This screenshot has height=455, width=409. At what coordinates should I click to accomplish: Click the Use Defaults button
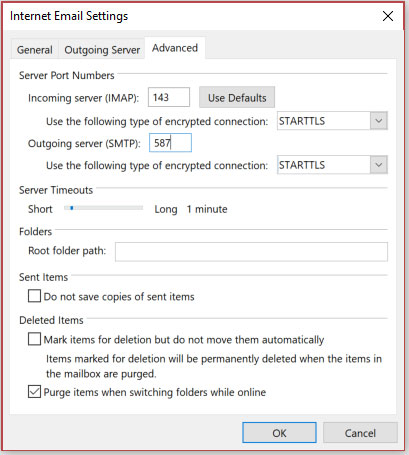[x=237, y=97]
